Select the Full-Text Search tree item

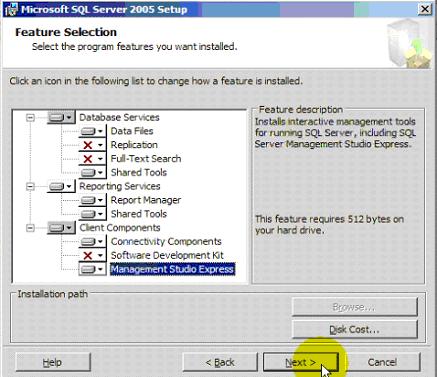pyautogui.click(x=146, y=159)
